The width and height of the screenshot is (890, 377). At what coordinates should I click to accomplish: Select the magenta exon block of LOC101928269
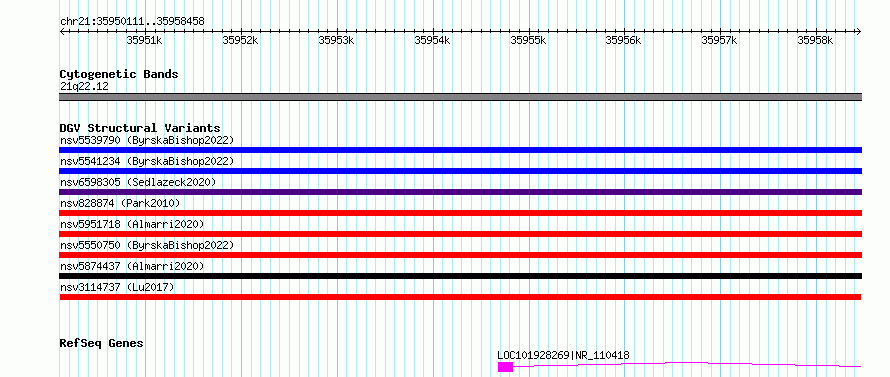505,367
